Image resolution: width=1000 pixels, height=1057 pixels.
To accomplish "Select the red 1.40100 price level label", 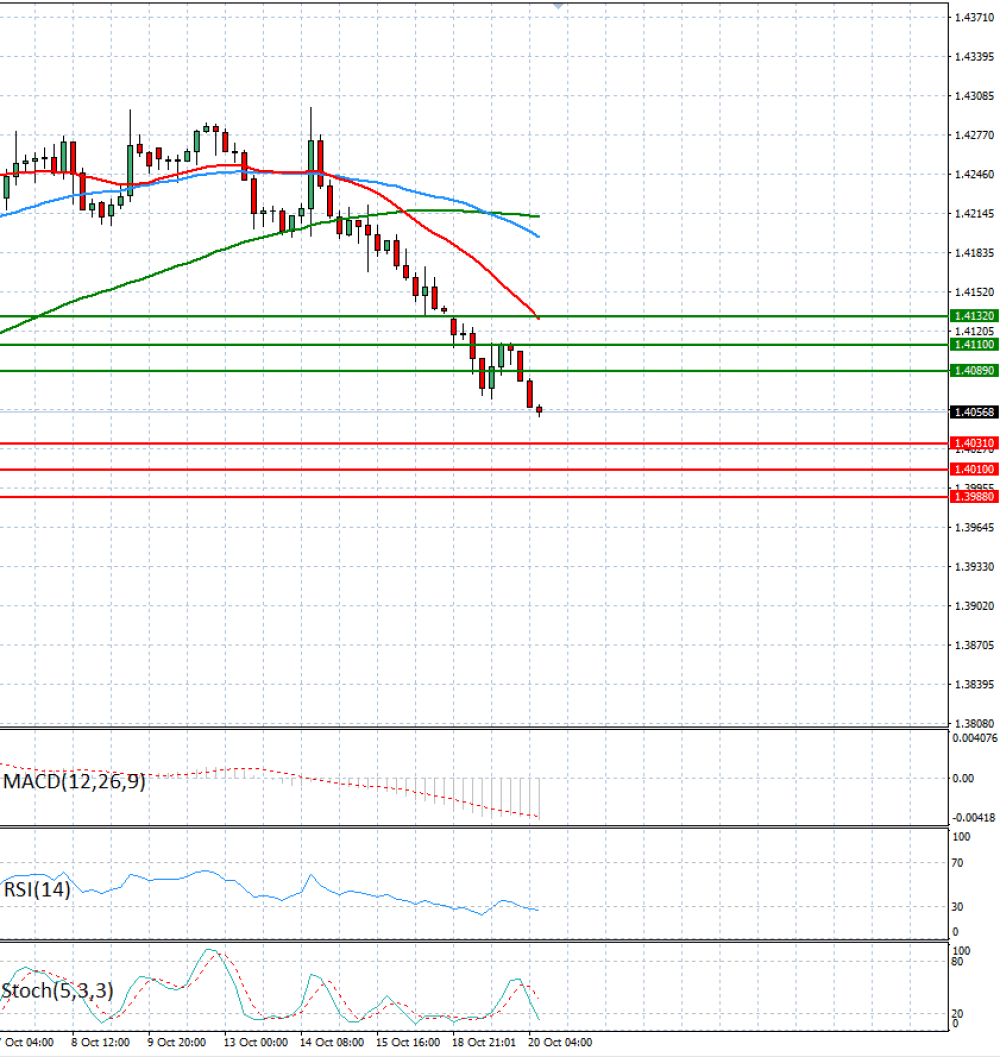I will pyautogui.click(x=974, y=469).
